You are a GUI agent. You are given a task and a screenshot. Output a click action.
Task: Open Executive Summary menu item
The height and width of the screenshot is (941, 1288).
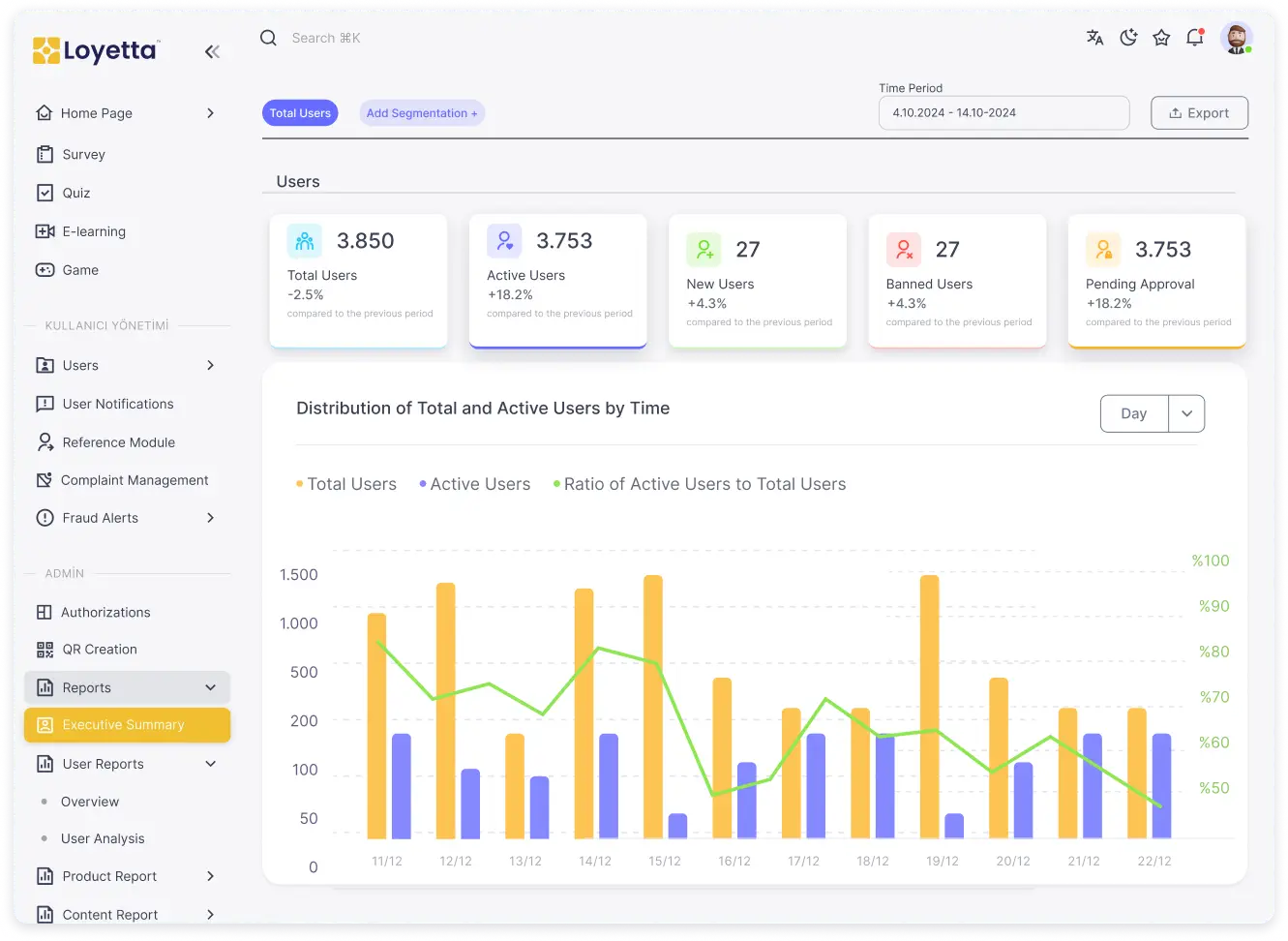pos(128,725)
